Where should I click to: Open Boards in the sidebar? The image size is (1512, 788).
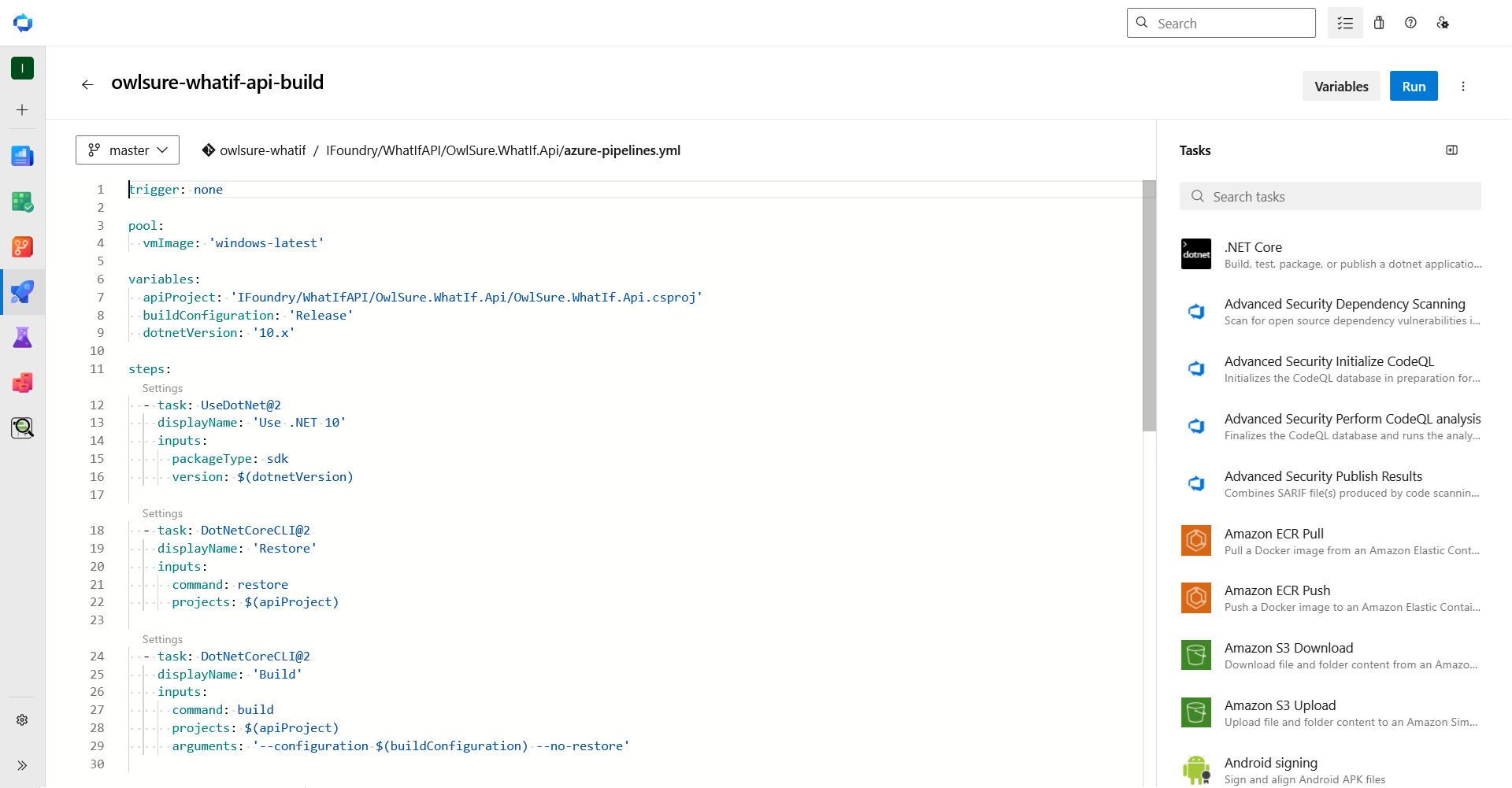point(22,202)
